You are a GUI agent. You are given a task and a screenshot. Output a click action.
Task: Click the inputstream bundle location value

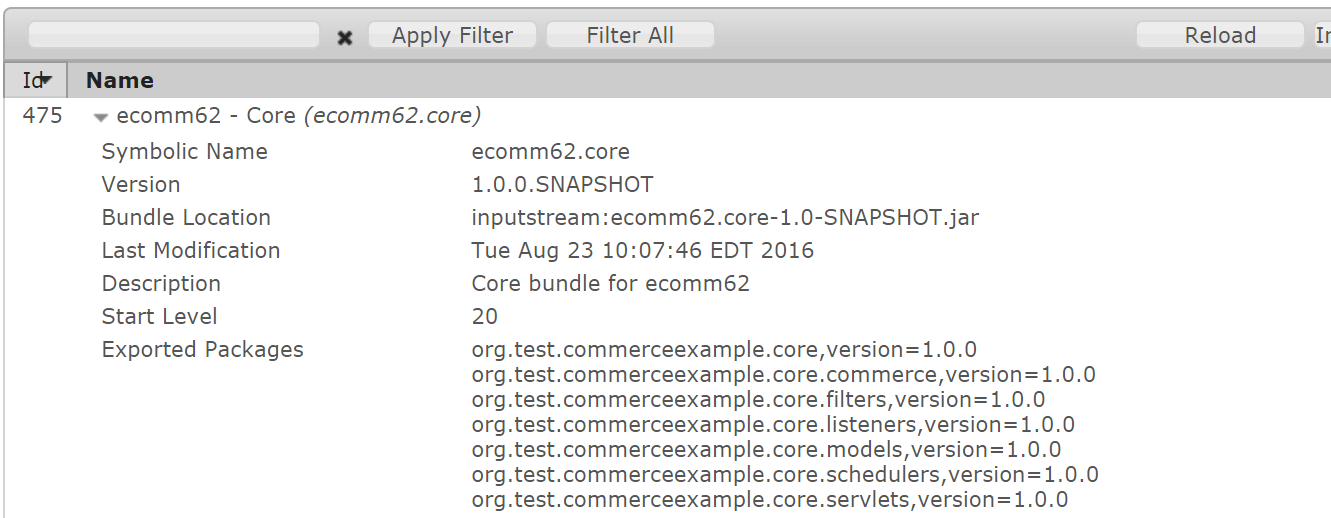pyautogui.click(x=725, y=218)
